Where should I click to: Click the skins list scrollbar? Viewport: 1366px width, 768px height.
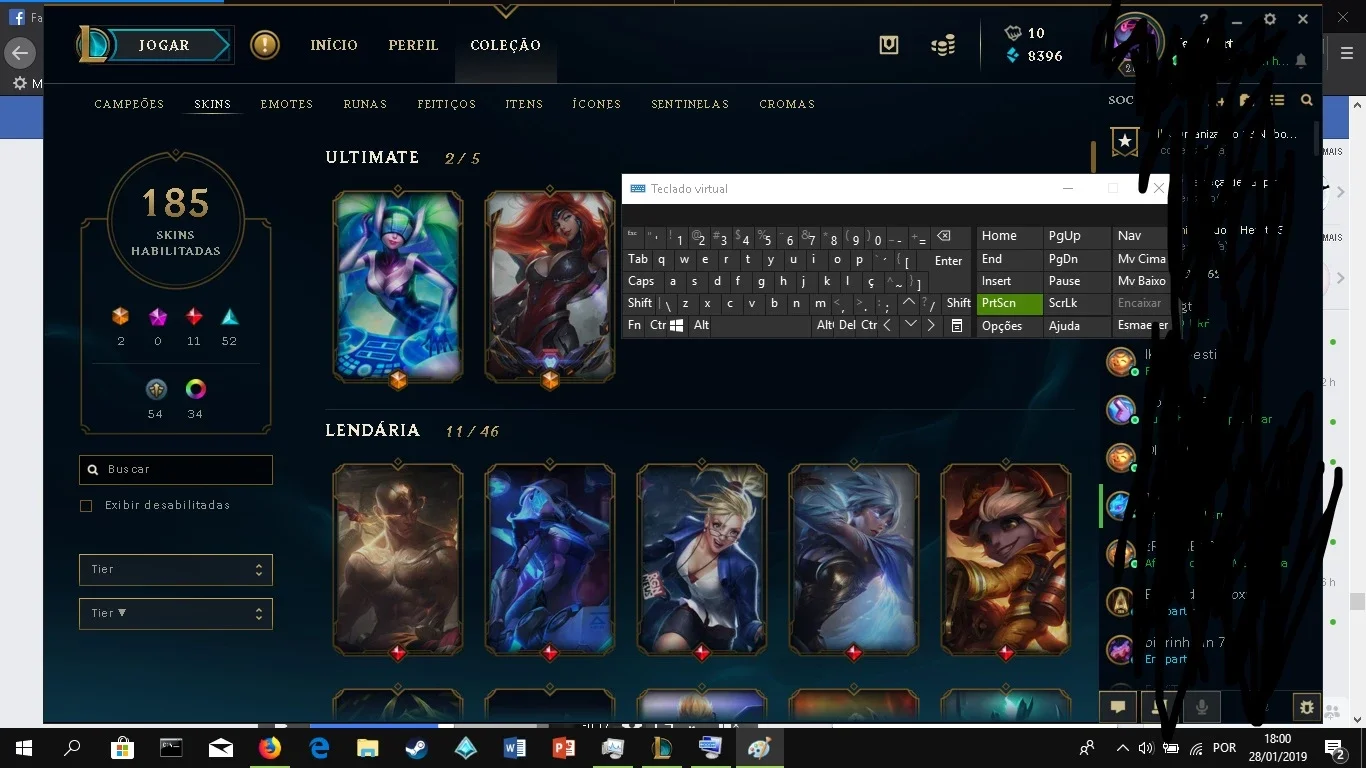(1093, 156)
